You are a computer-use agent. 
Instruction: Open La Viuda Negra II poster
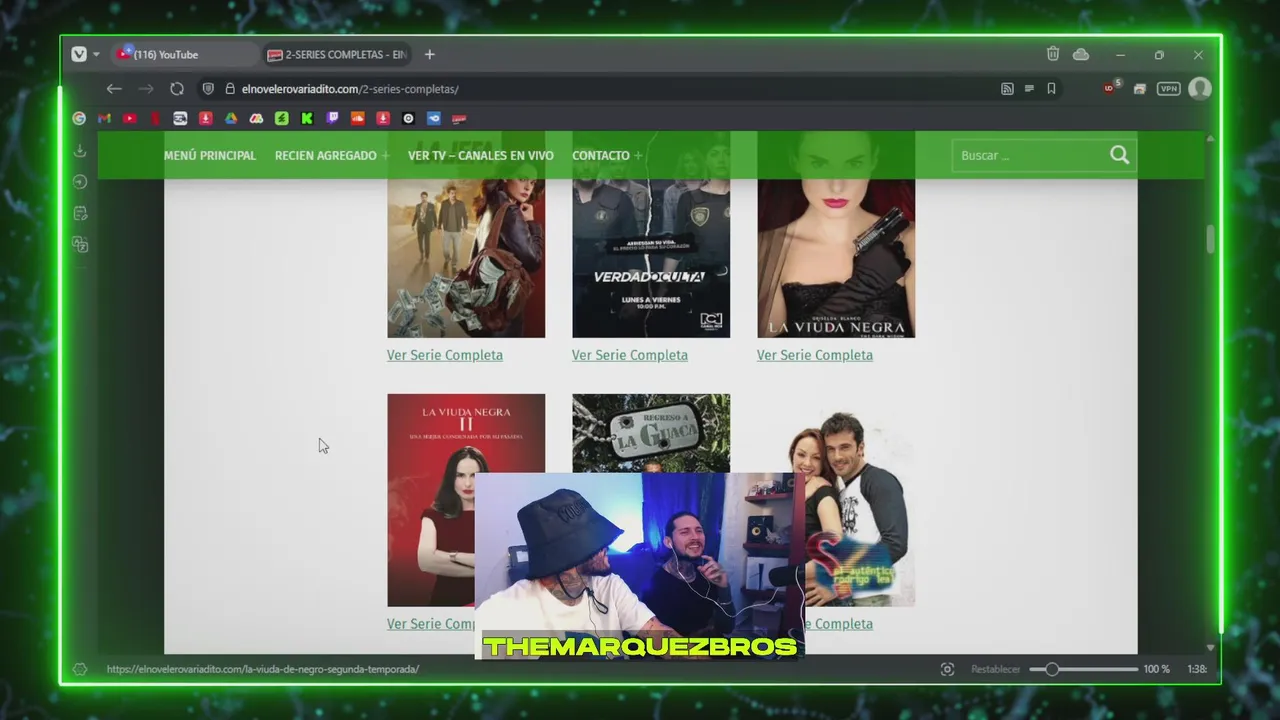[466, 500]
